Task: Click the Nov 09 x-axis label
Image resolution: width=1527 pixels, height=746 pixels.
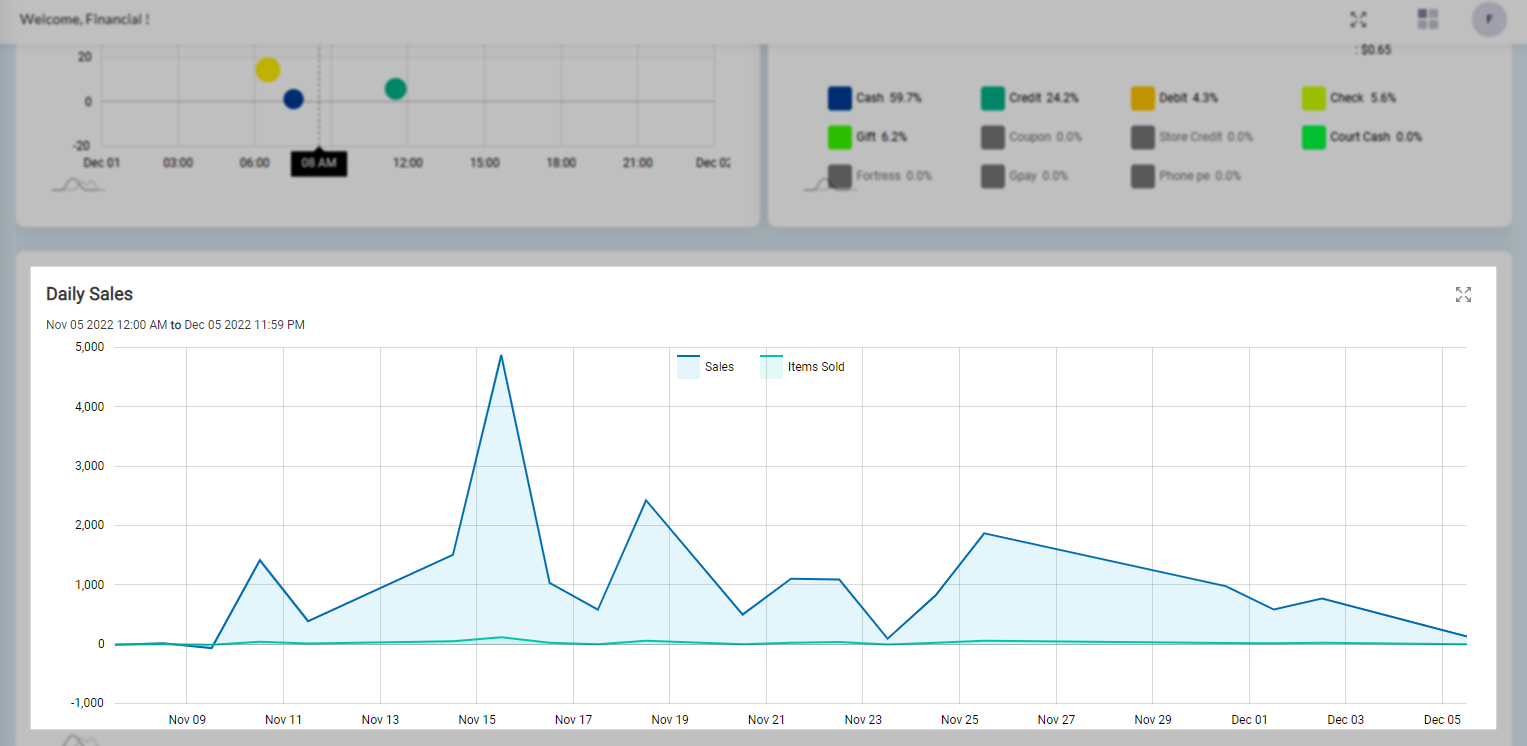Action: click(187, 720)
